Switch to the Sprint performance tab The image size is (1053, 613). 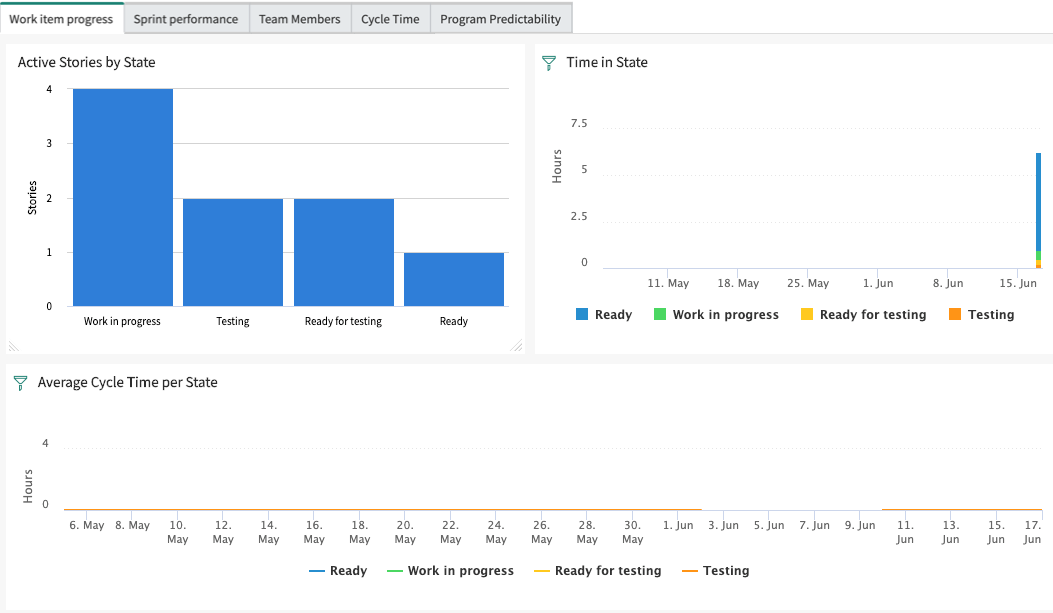(x=186, y=19)
